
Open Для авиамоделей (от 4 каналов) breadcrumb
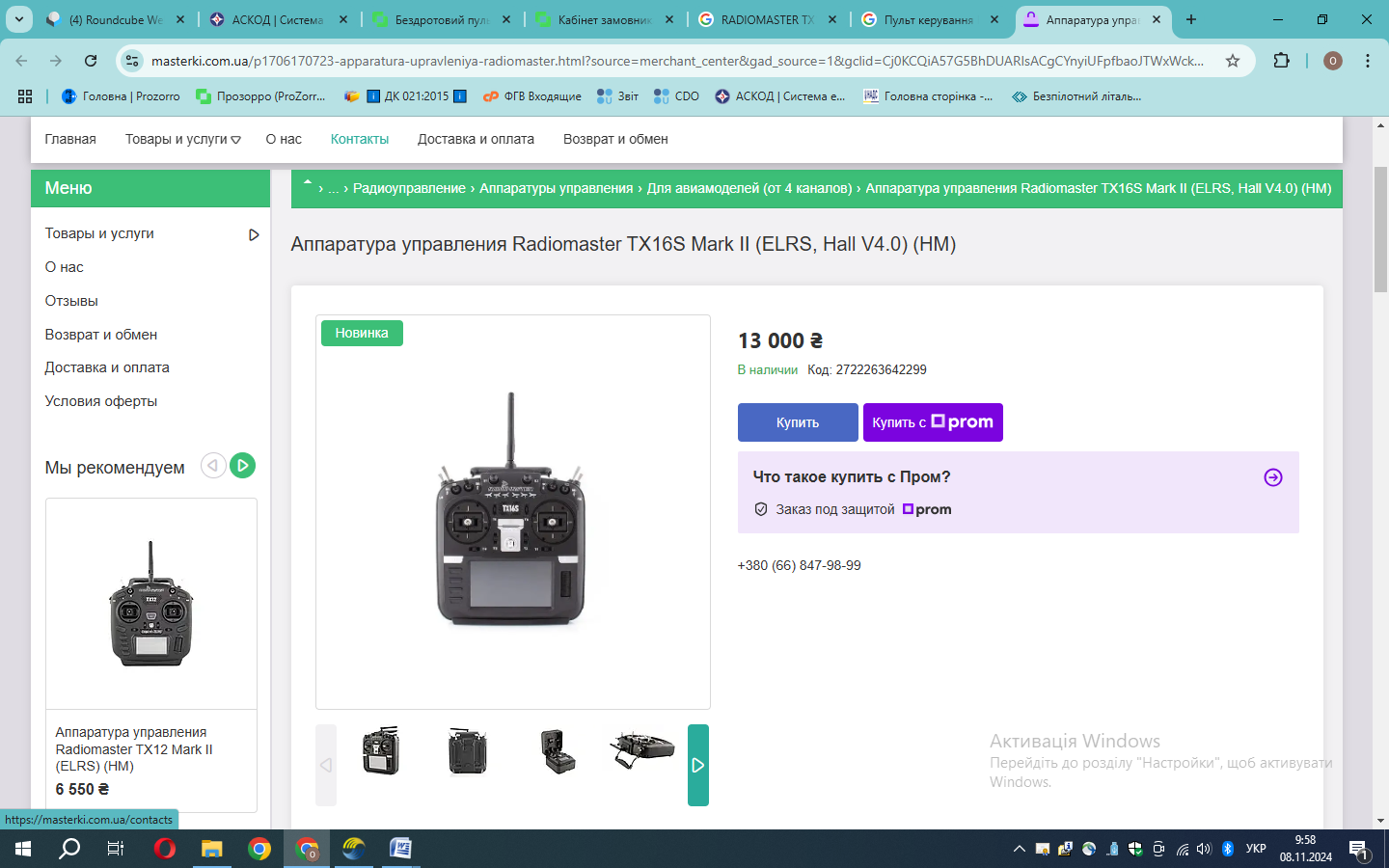(749, 188)
